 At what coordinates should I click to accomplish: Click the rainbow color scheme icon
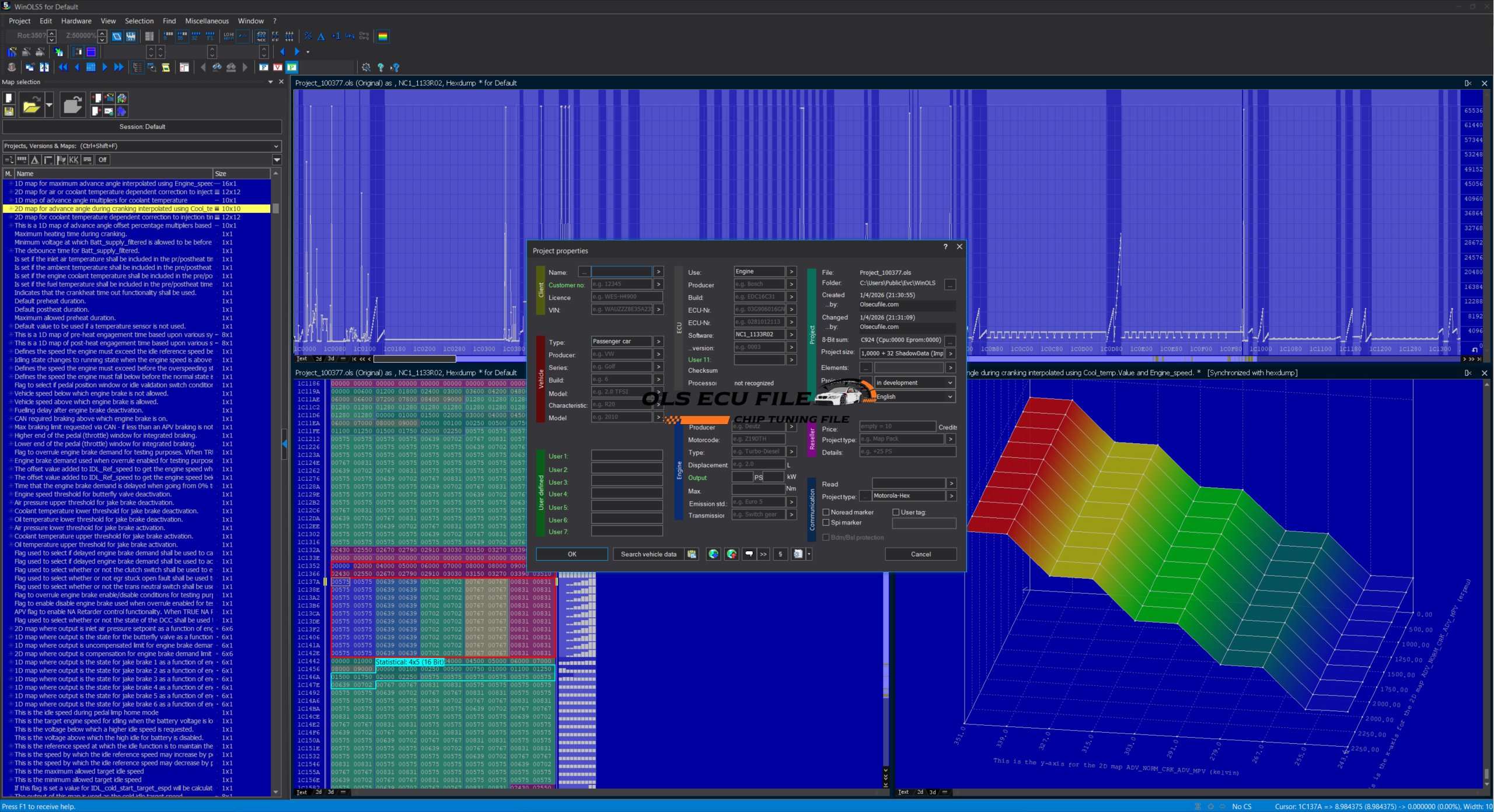coord(383,36)
